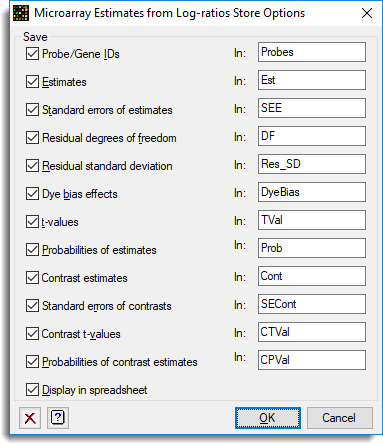
Task: Focus the TVal text field
Action: [312, 220]
